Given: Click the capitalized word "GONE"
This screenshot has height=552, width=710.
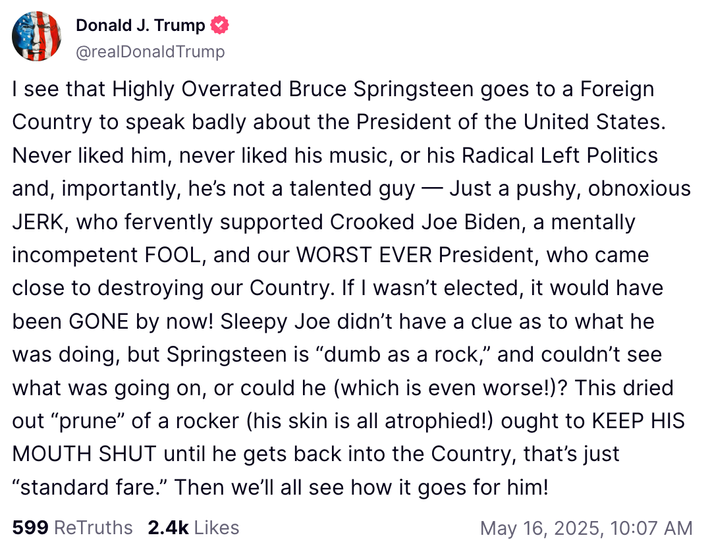Looking at the screenshot, I should click(x=99, y=322).
